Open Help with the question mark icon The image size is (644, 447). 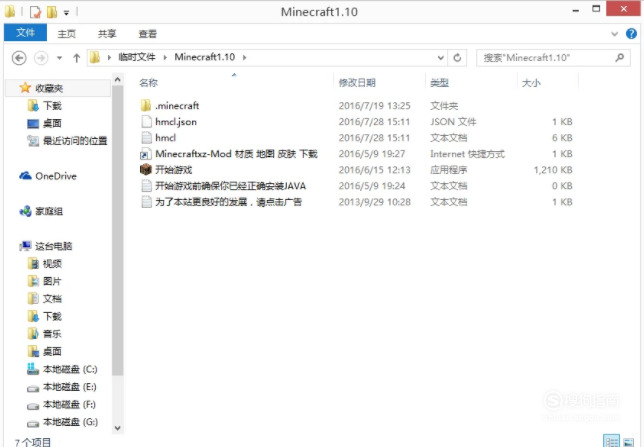pos(631,34)
